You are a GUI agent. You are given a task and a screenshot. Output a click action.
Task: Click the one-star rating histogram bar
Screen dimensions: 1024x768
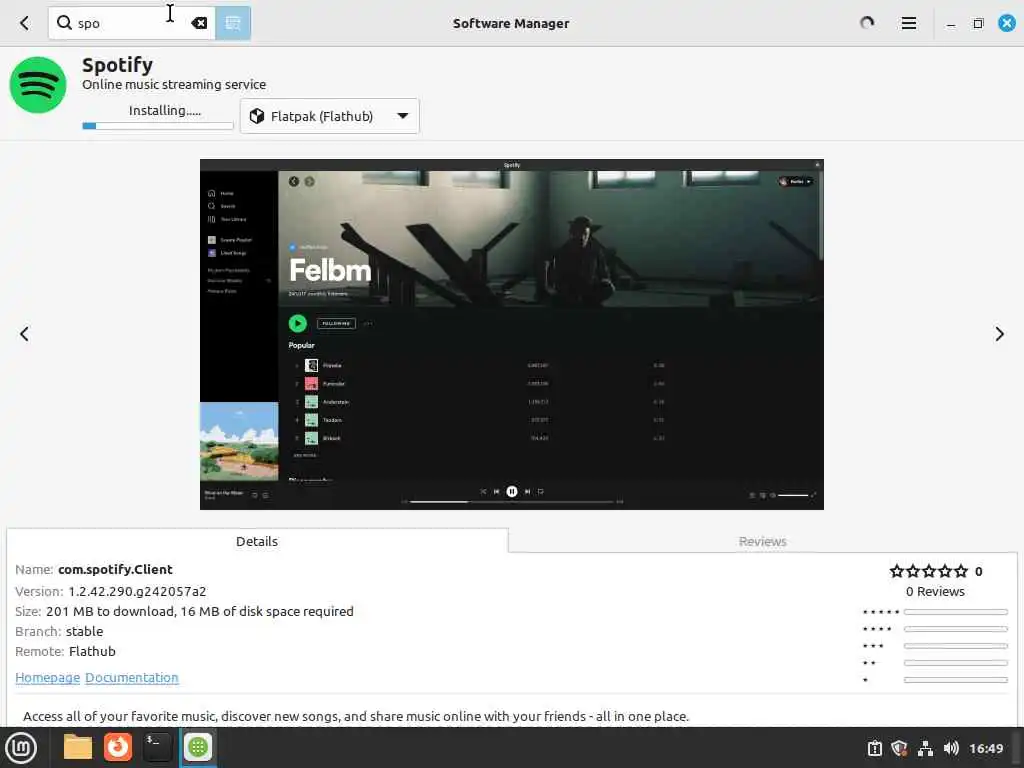coord(955,680)
